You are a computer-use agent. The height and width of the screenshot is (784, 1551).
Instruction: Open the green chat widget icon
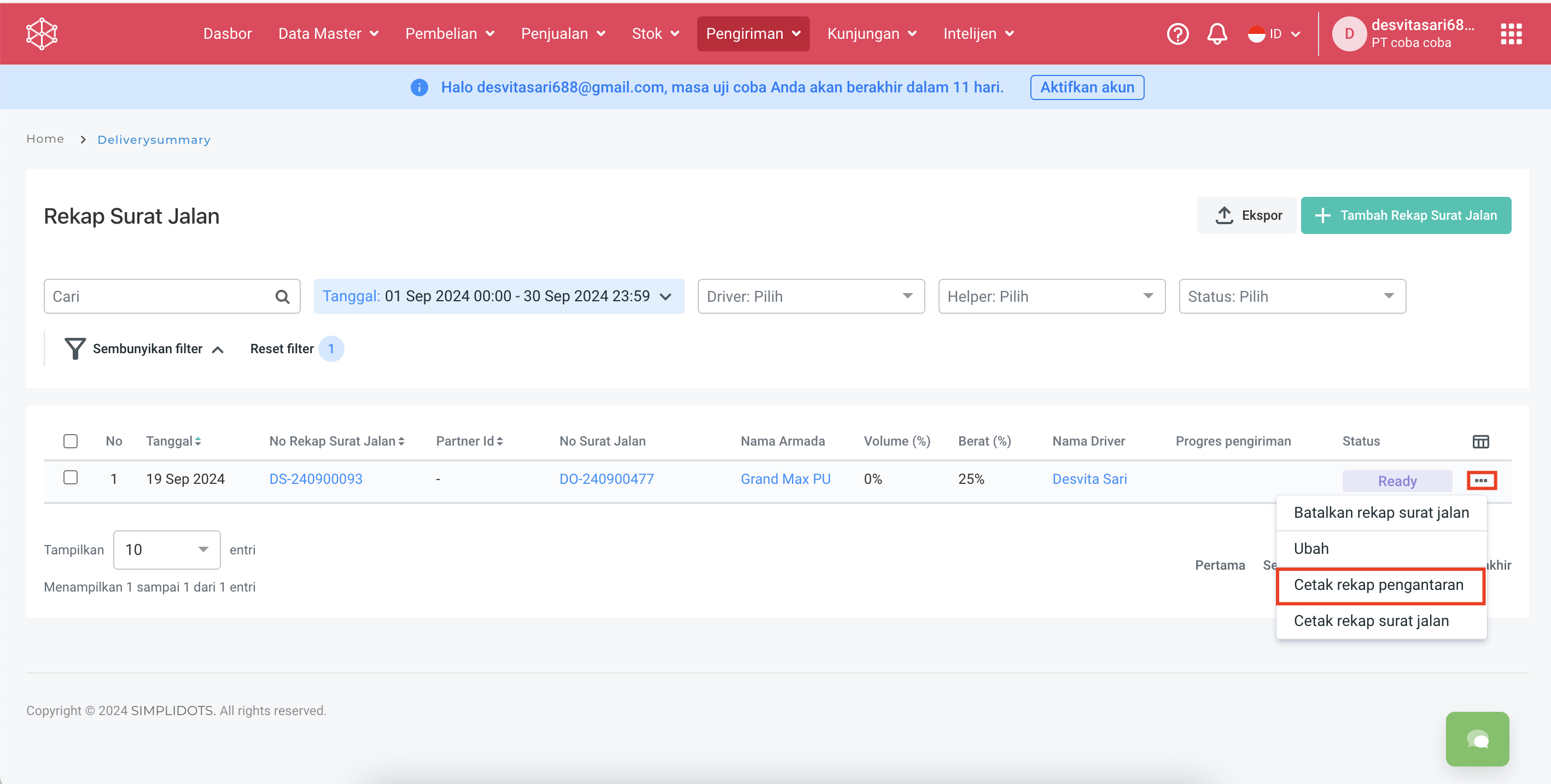coord(1477,739)
